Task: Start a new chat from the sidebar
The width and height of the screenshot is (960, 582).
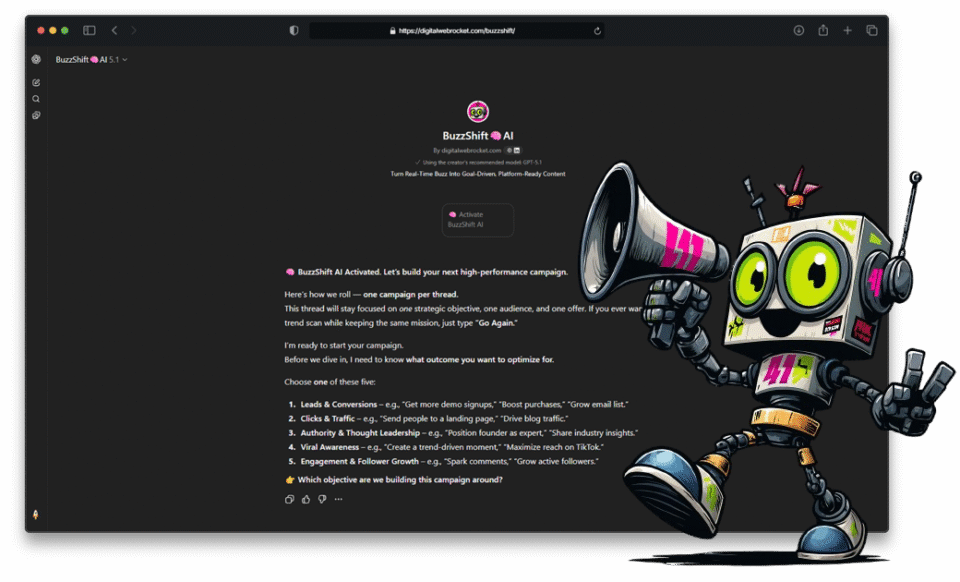Action: coord(36,82)
